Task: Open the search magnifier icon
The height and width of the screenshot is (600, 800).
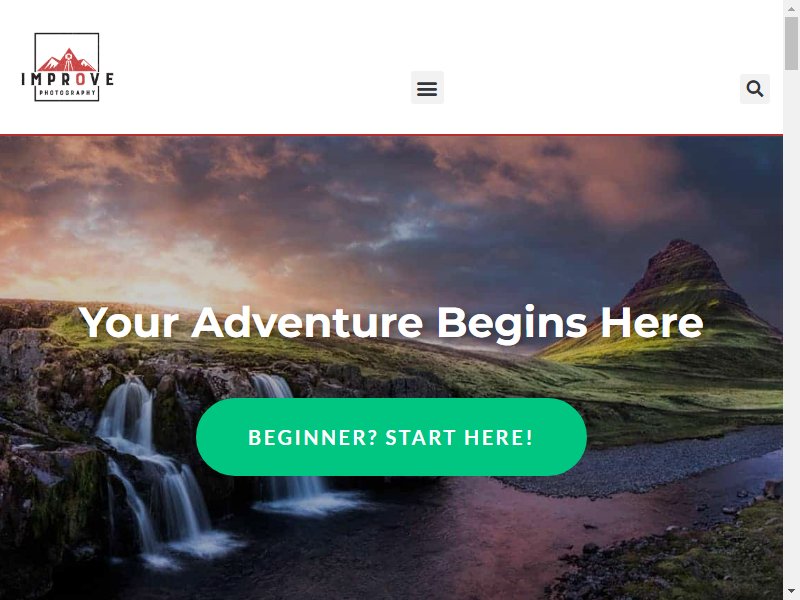Action: [x=755, y=88]
